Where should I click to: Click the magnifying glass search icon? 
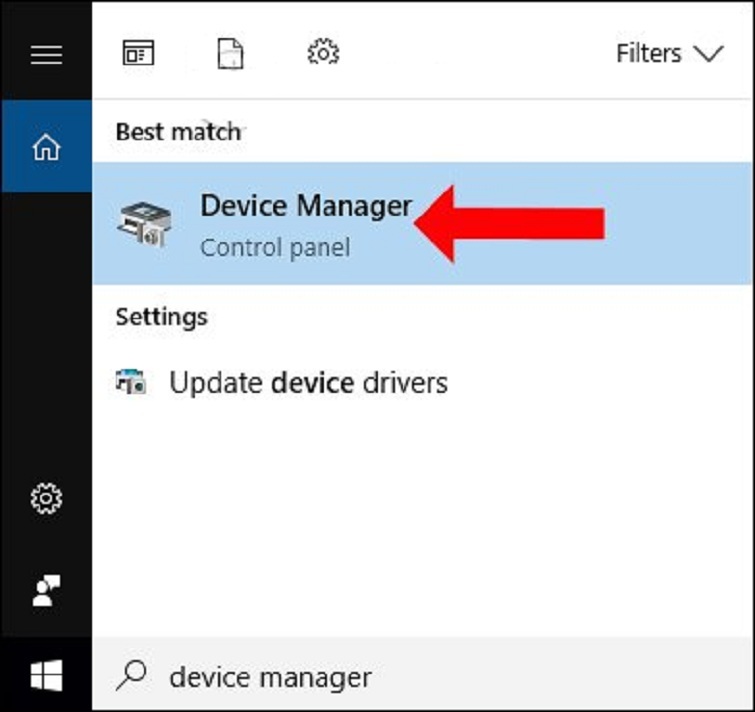tap(131, 677)
